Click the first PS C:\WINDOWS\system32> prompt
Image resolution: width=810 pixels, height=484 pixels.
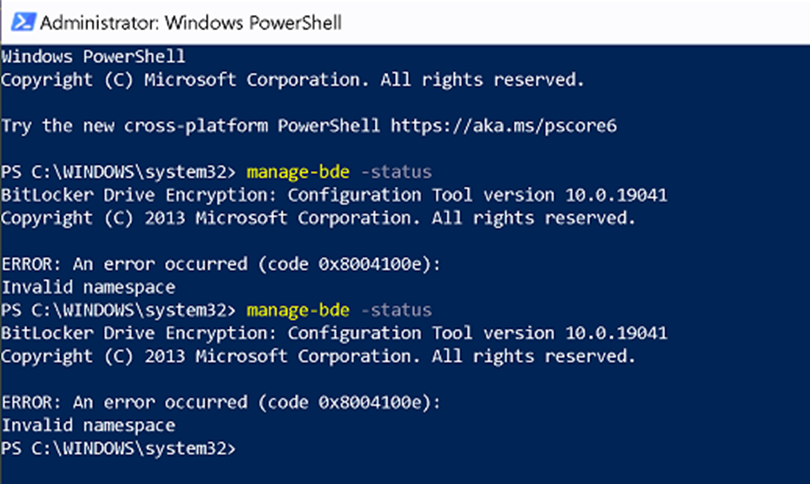click(x=118, y=172)
